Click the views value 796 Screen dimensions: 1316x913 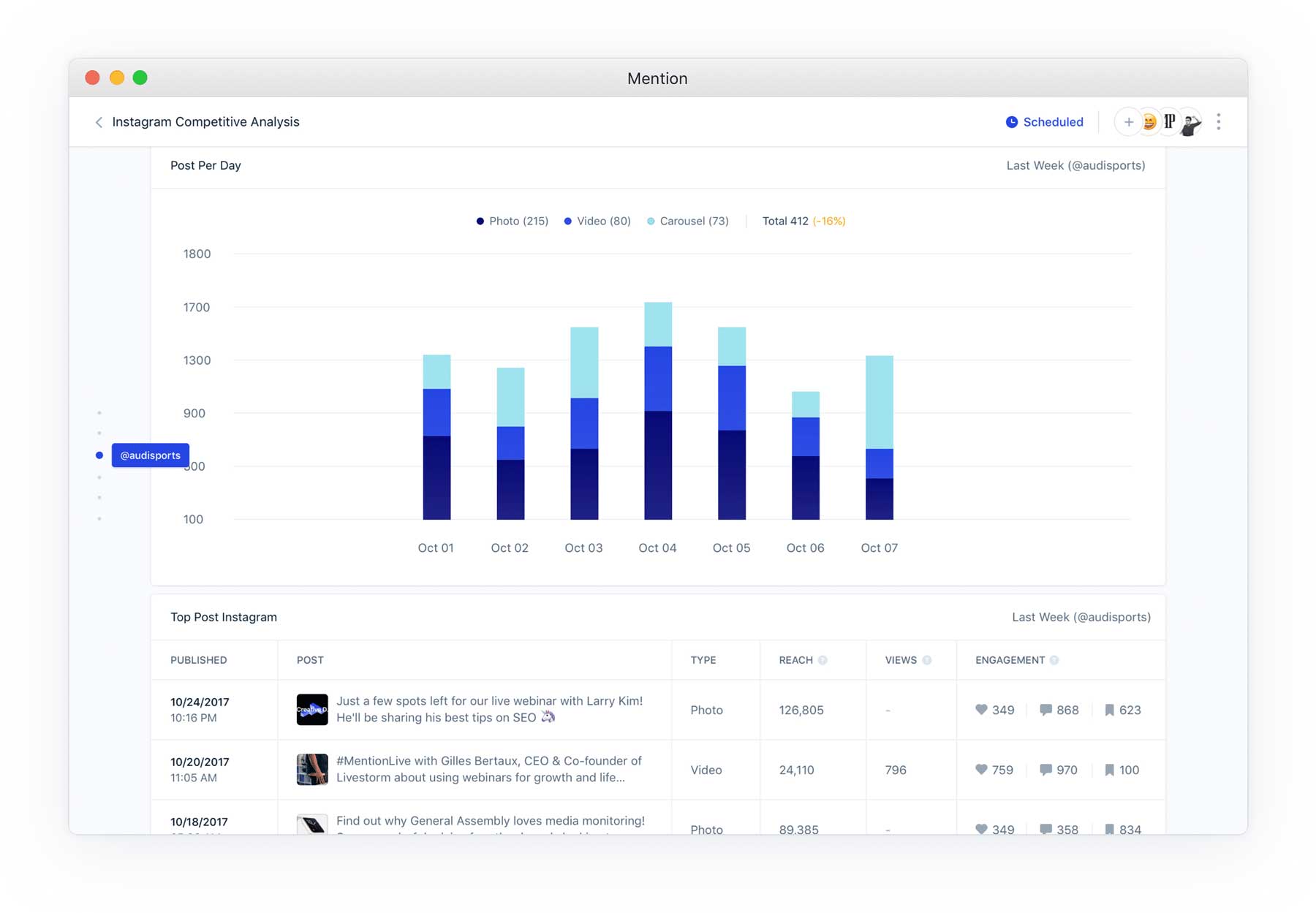click(x=896, y=770)
